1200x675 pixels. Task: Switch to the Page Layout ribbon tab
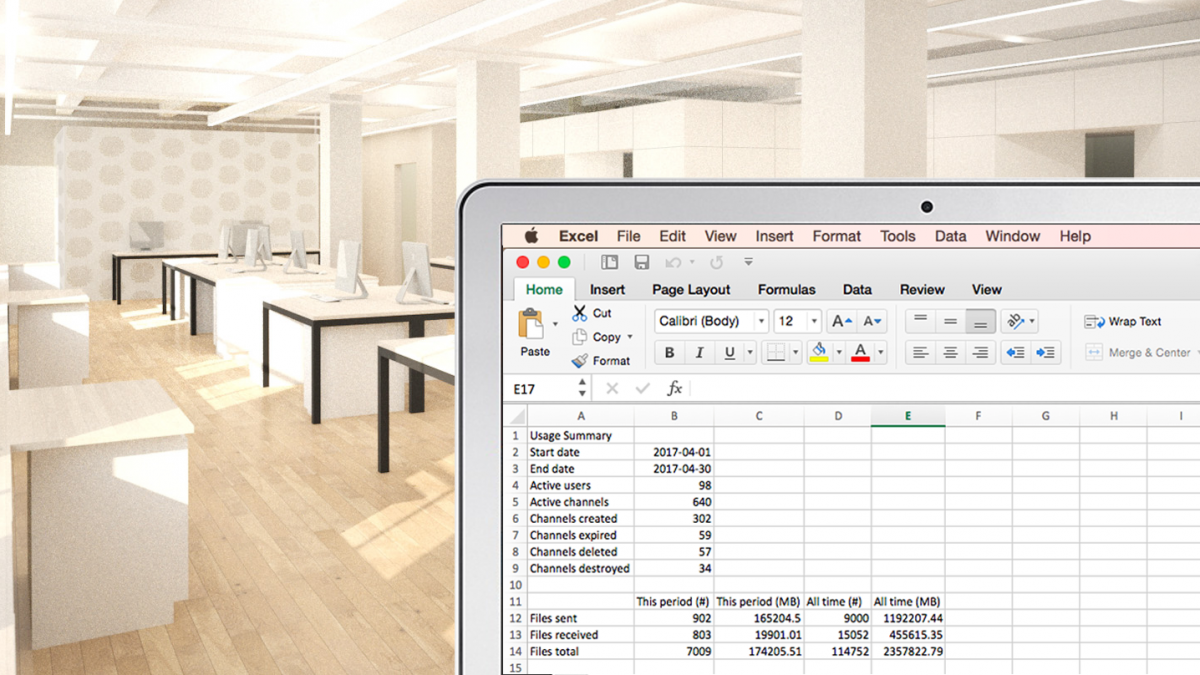[x=691, y=290]
